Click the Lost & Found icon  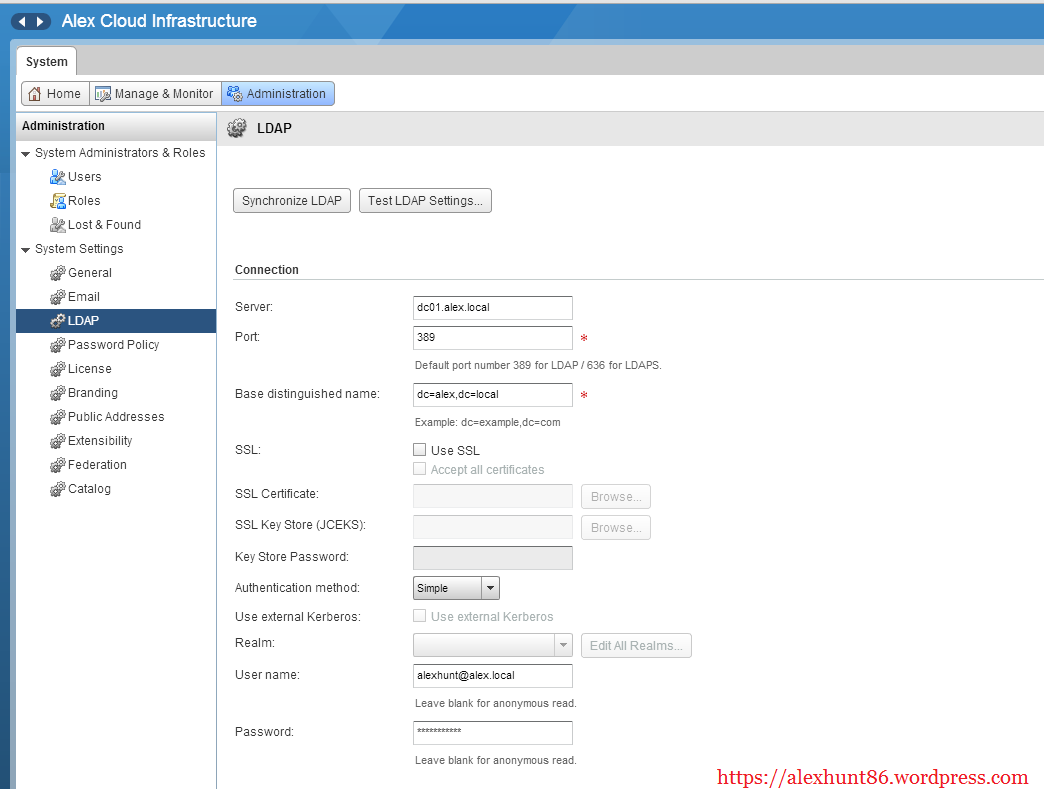[58, 225]
